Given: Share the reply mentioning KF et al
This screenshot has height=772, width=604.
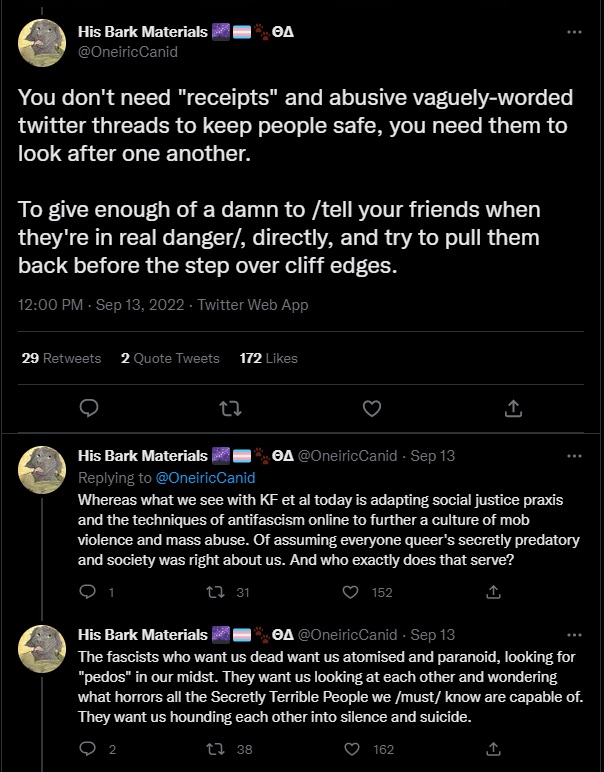Looking at the screenshot, I should [493, 592].
